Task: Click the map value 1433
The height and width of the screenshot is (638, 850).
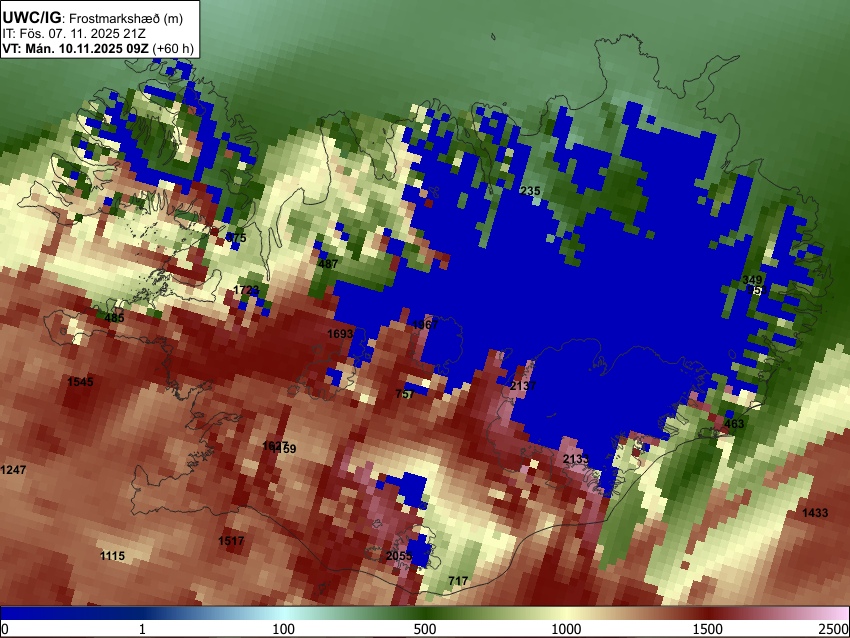Action: click(x=815, y=513)
